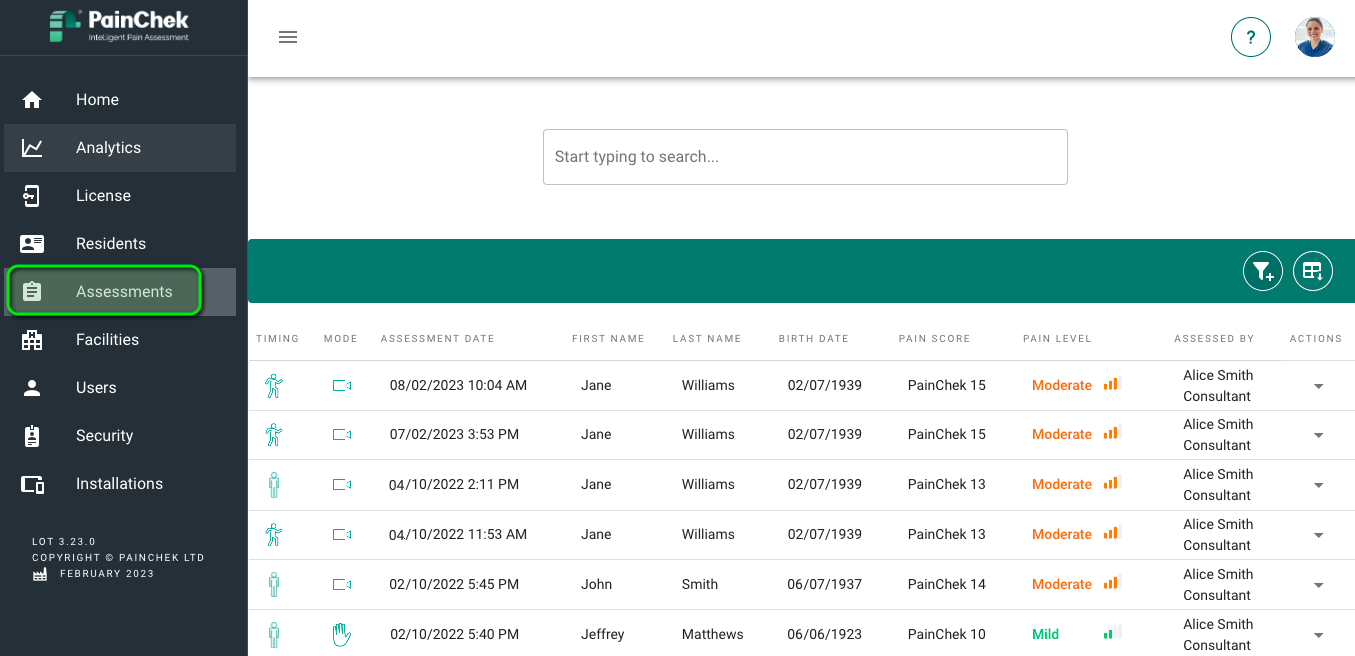This screenshot has height=656, width=1355.
Task: Click date 08/02/2023 10:04 AM
Action: tap(458, 386)
